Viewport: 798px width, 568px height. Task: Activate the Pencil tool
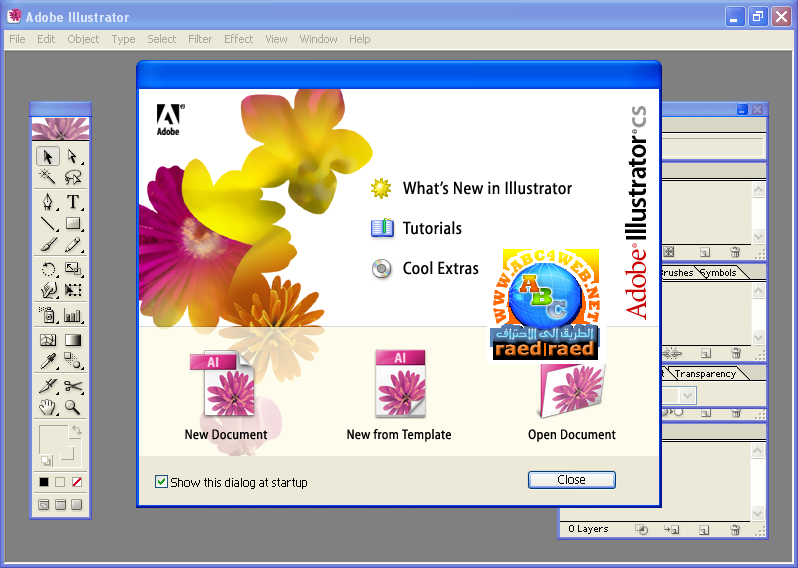72,244
